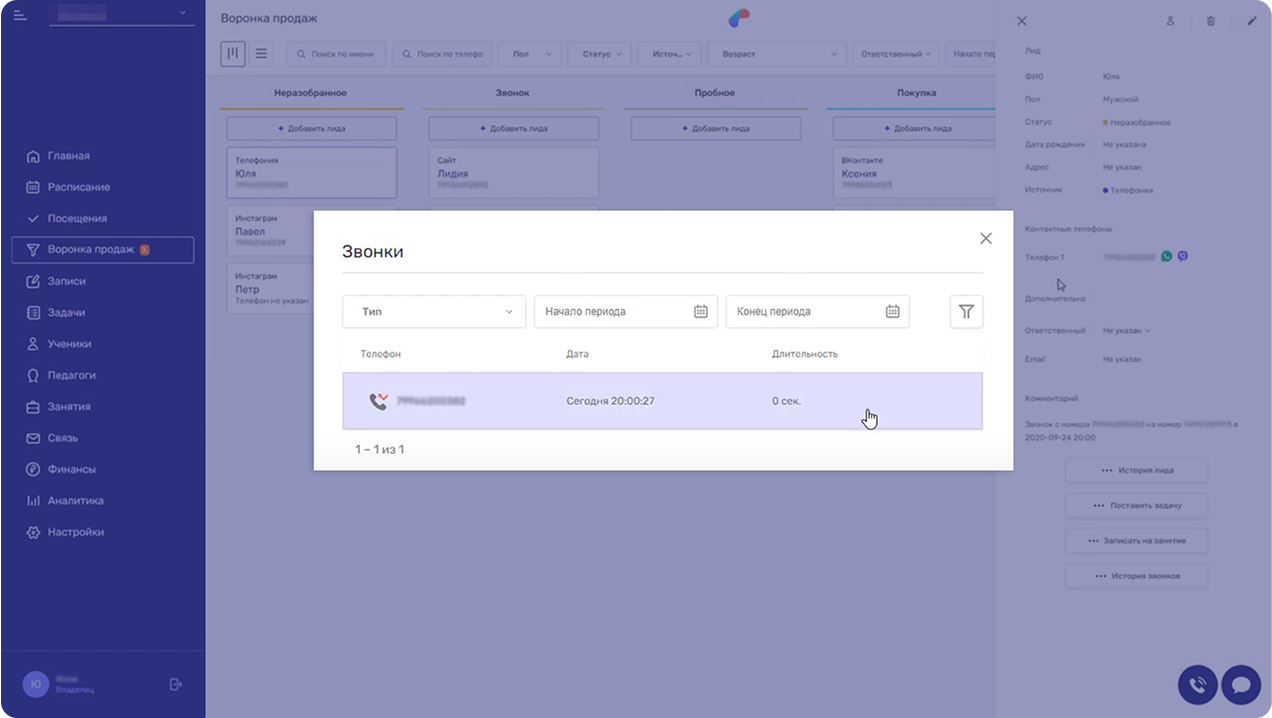Click the filter funnel icon in Звонки dialog
This screenshot has height=718, width=1272.
(966, 312)
